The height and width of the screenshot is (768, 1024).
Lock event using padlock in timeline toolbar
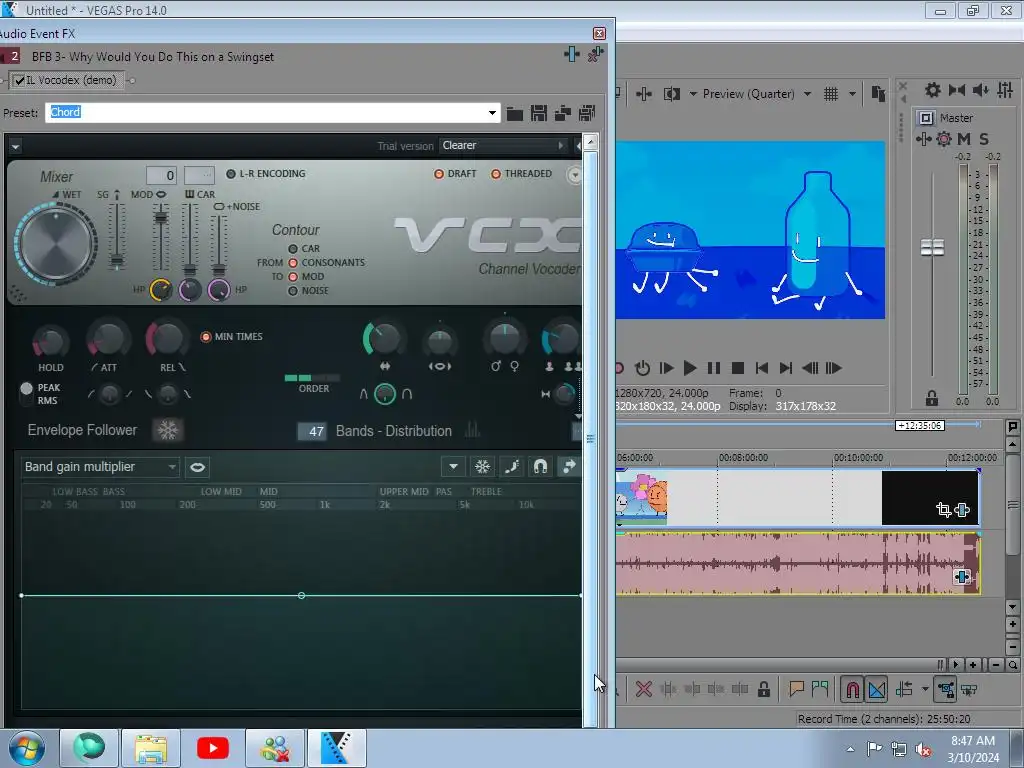pos(763,689)
